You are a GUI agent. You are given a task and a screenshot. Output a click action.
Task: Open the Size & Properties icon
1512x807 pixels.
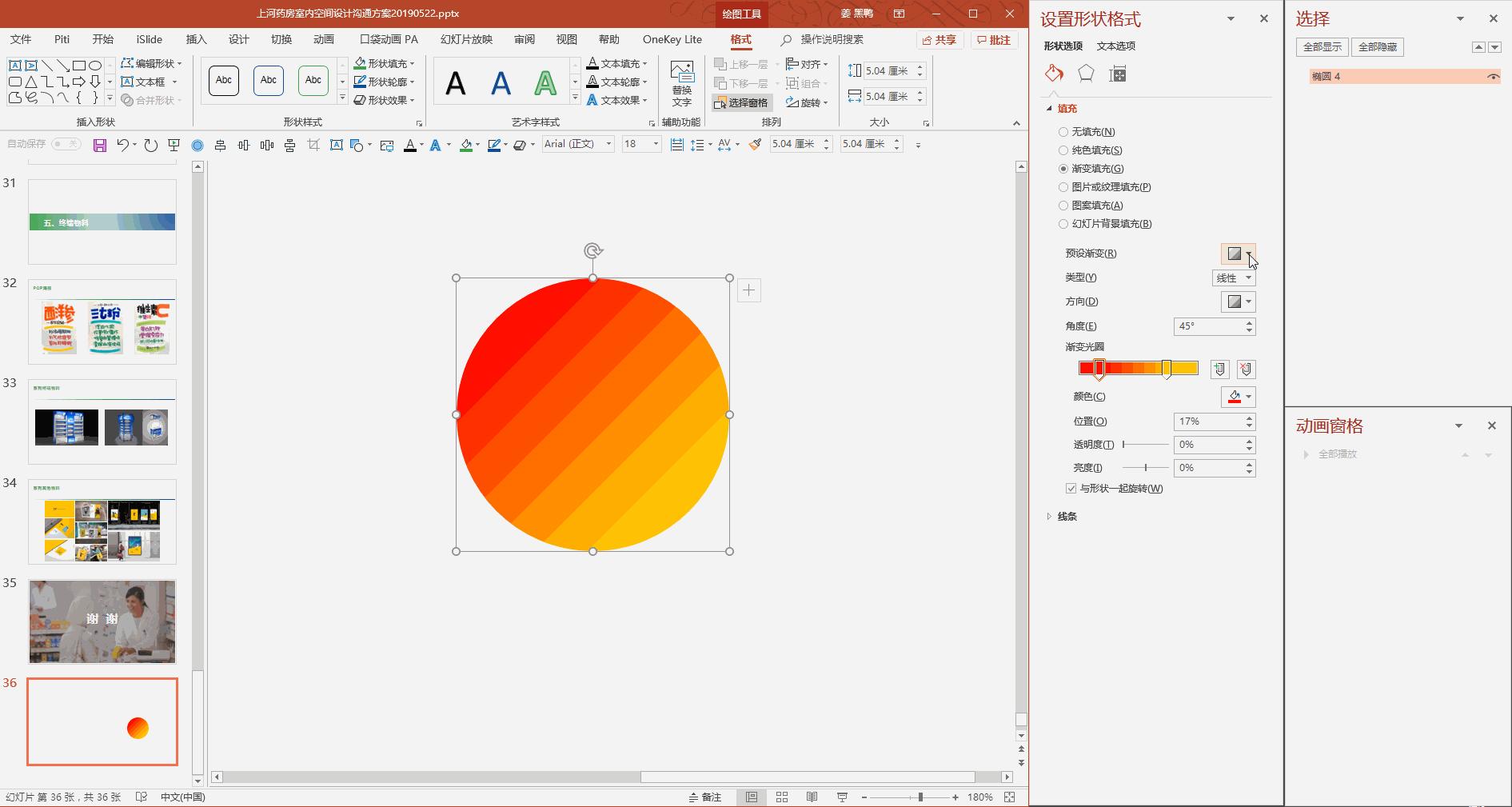[1118, 74]
